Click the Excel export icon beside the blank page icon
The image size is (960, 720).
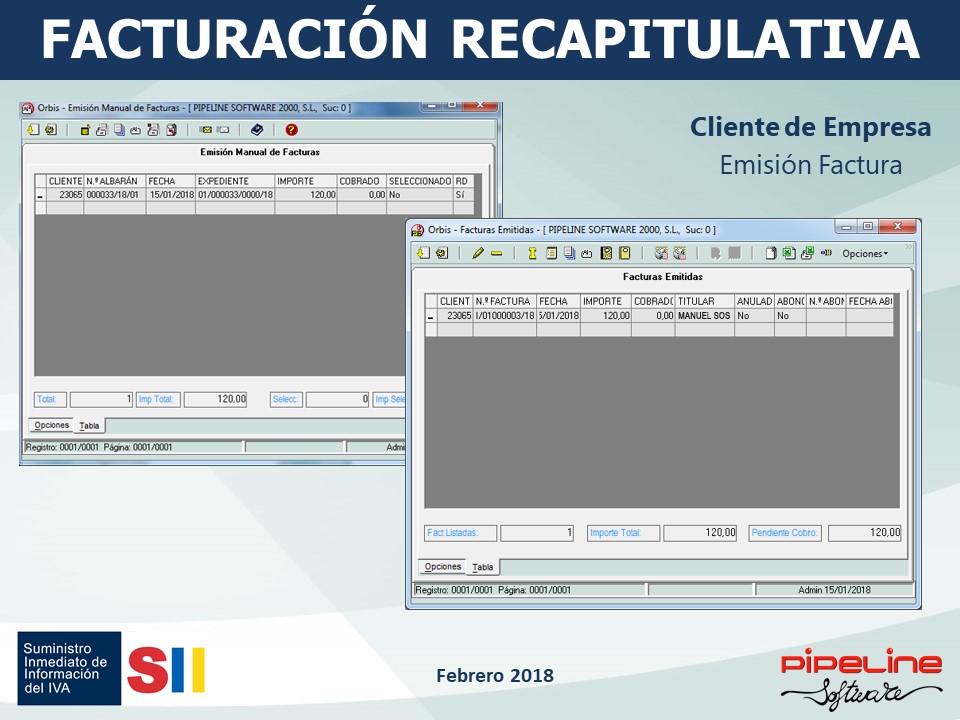tap(789, 253)
